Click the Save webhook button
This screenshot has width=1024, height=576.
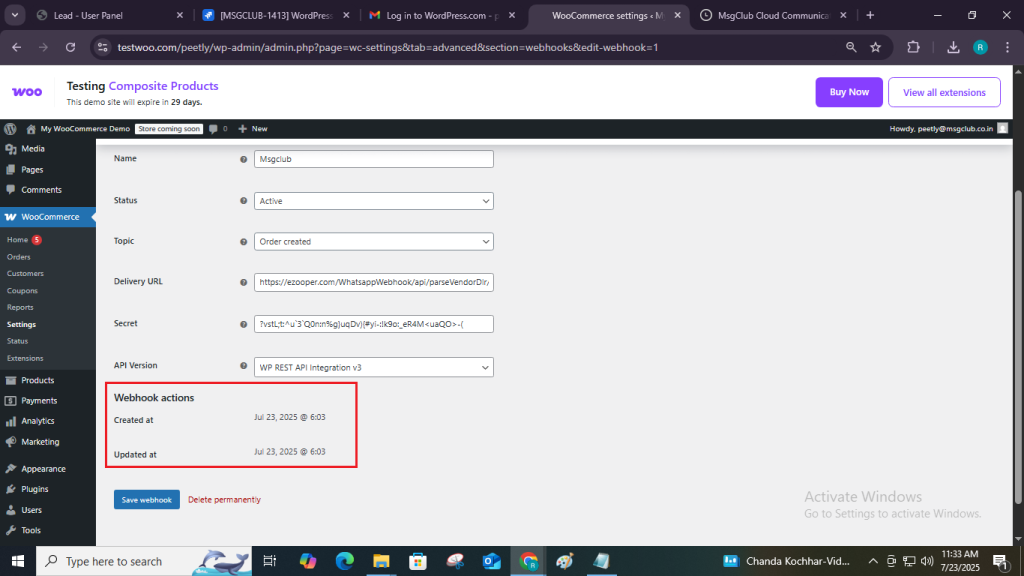tap(146, 500)
